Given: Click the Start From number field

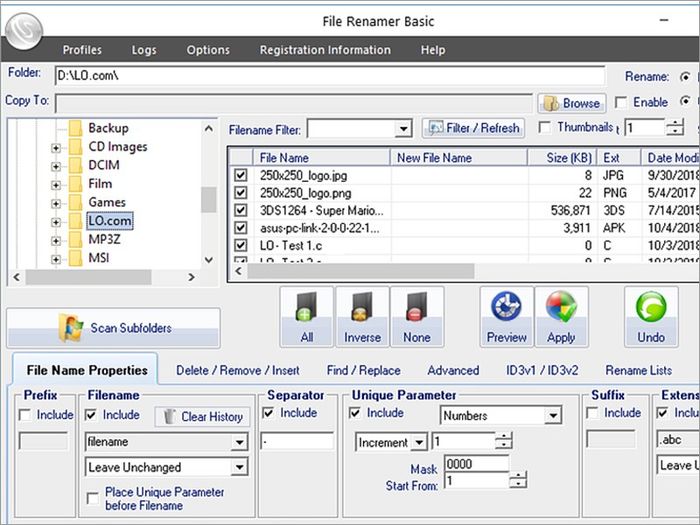Looking at the screenshot, I should click(x=477, y=481).
